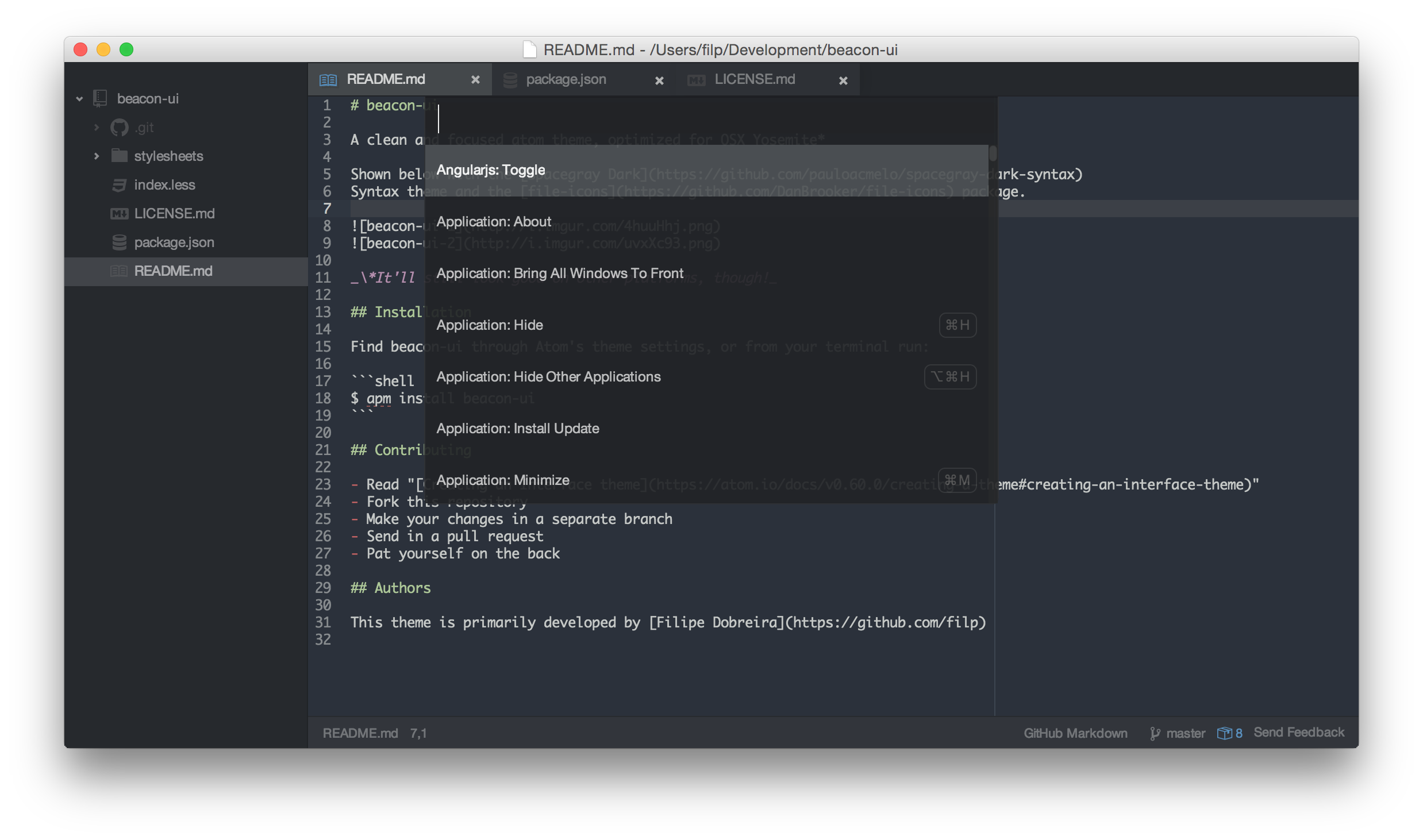The width and height of the screenshot is (1423, 840).
Task: Click the database icon on package.json tab
Action: 510,80
